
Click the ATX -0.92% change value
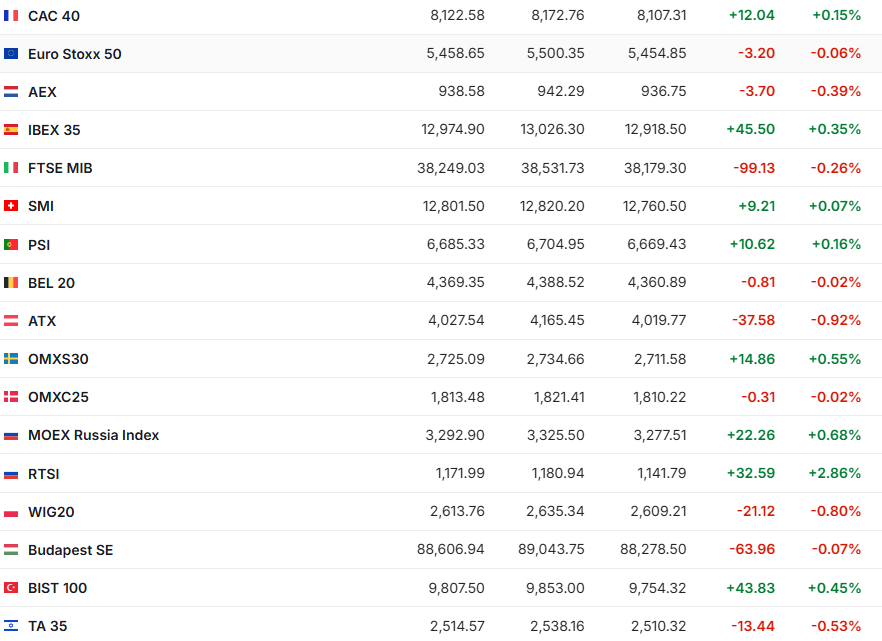click(x=836, y=321)
